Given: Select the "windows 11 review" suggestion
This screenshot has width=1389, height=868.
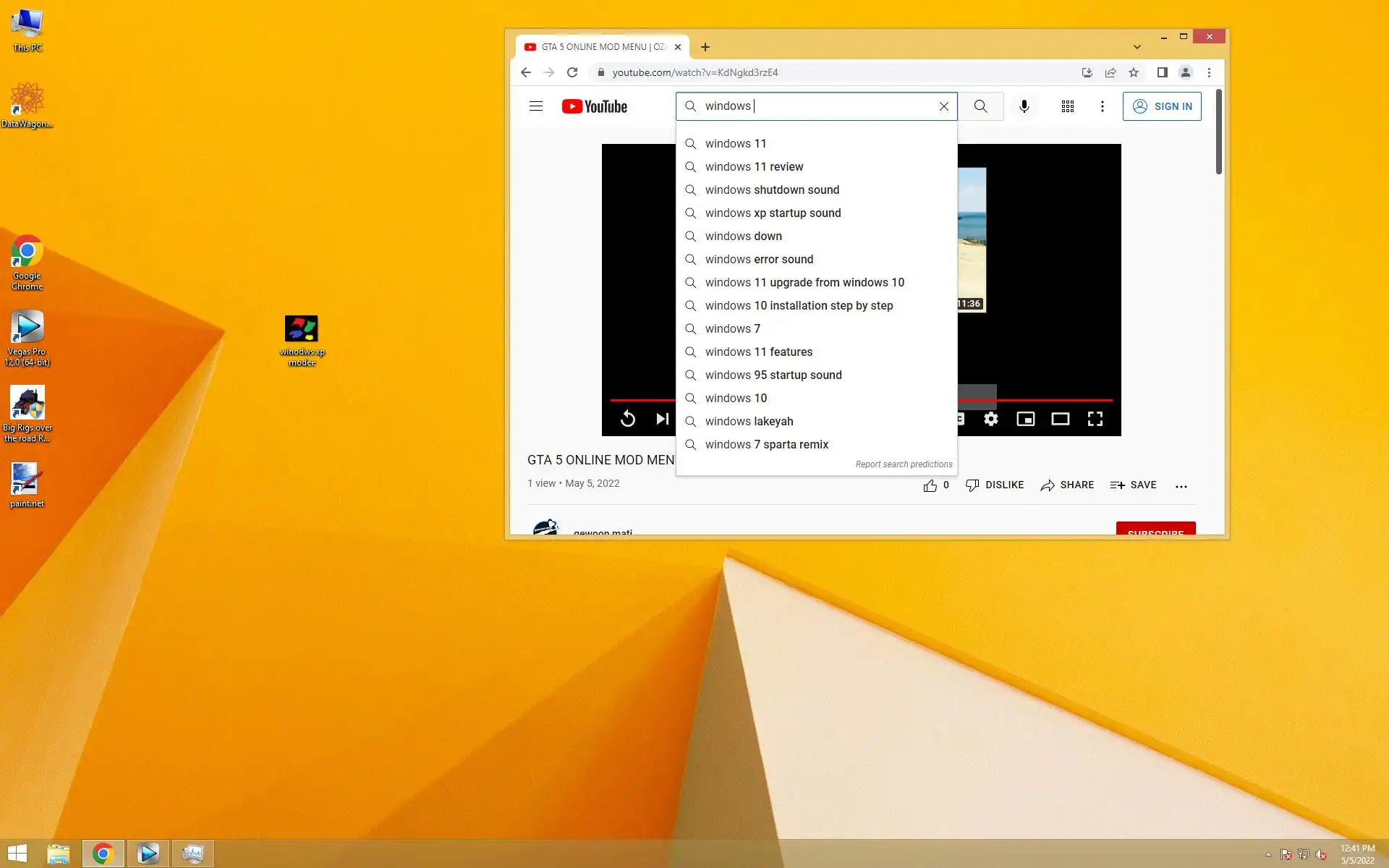Looking at the screenshot, I should 754,167.
